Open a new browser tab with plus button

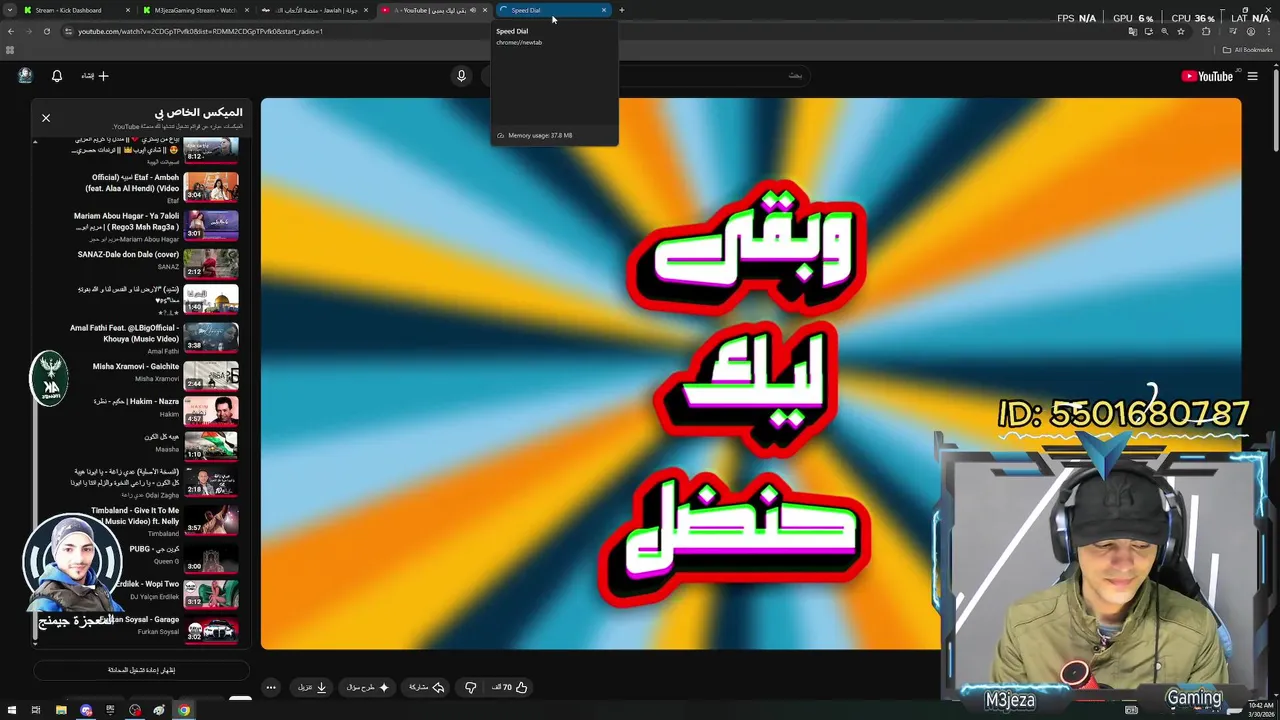[x=622, y=10]
